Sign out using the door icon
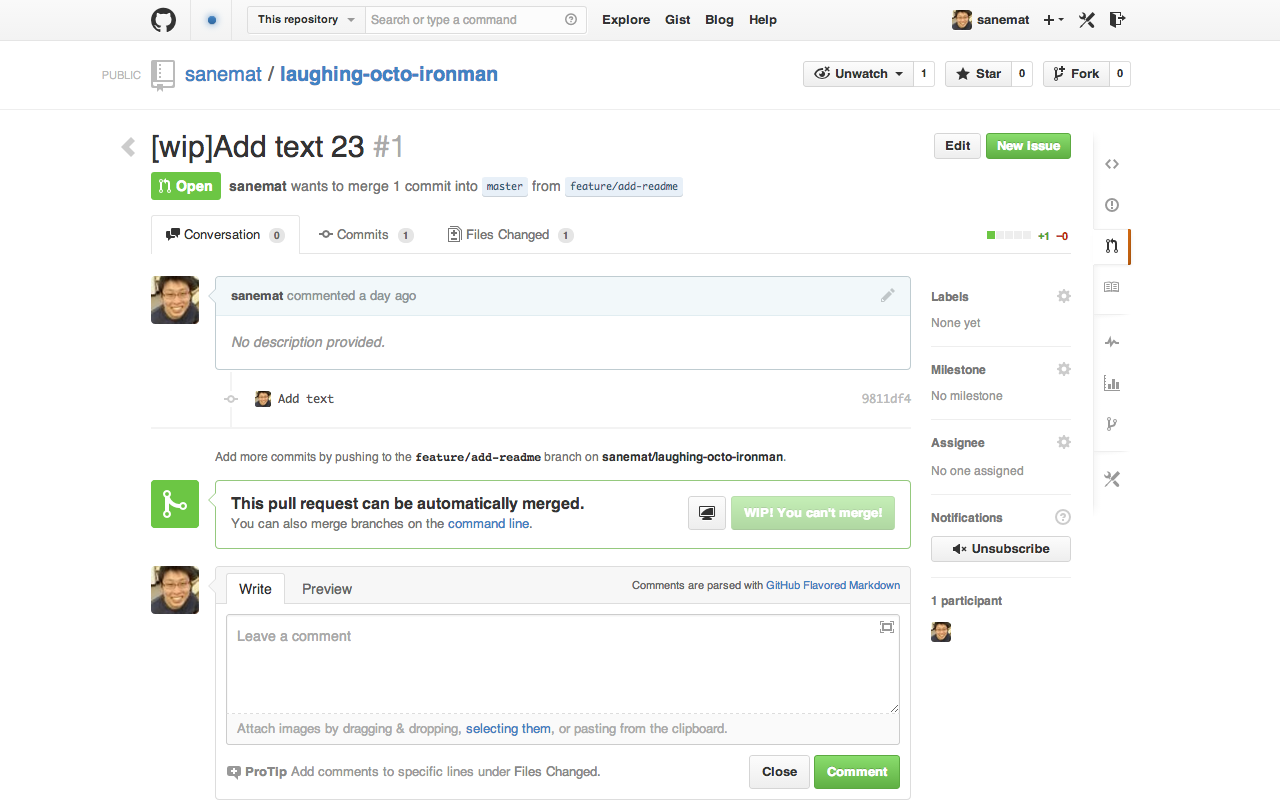The image size is (1280, 800). pos(1117,19)
